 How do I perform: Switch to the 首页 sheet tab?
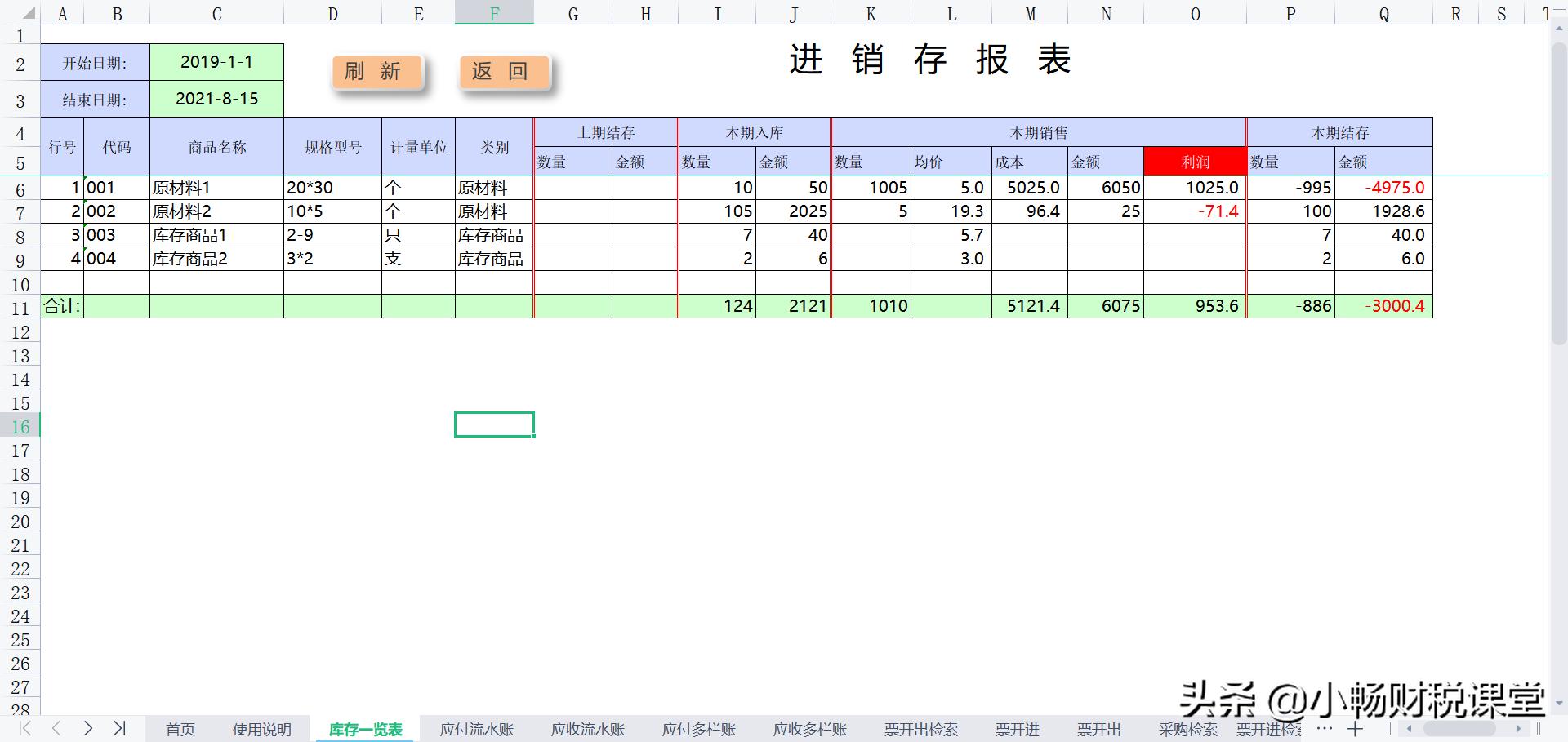tap(180, 729)
